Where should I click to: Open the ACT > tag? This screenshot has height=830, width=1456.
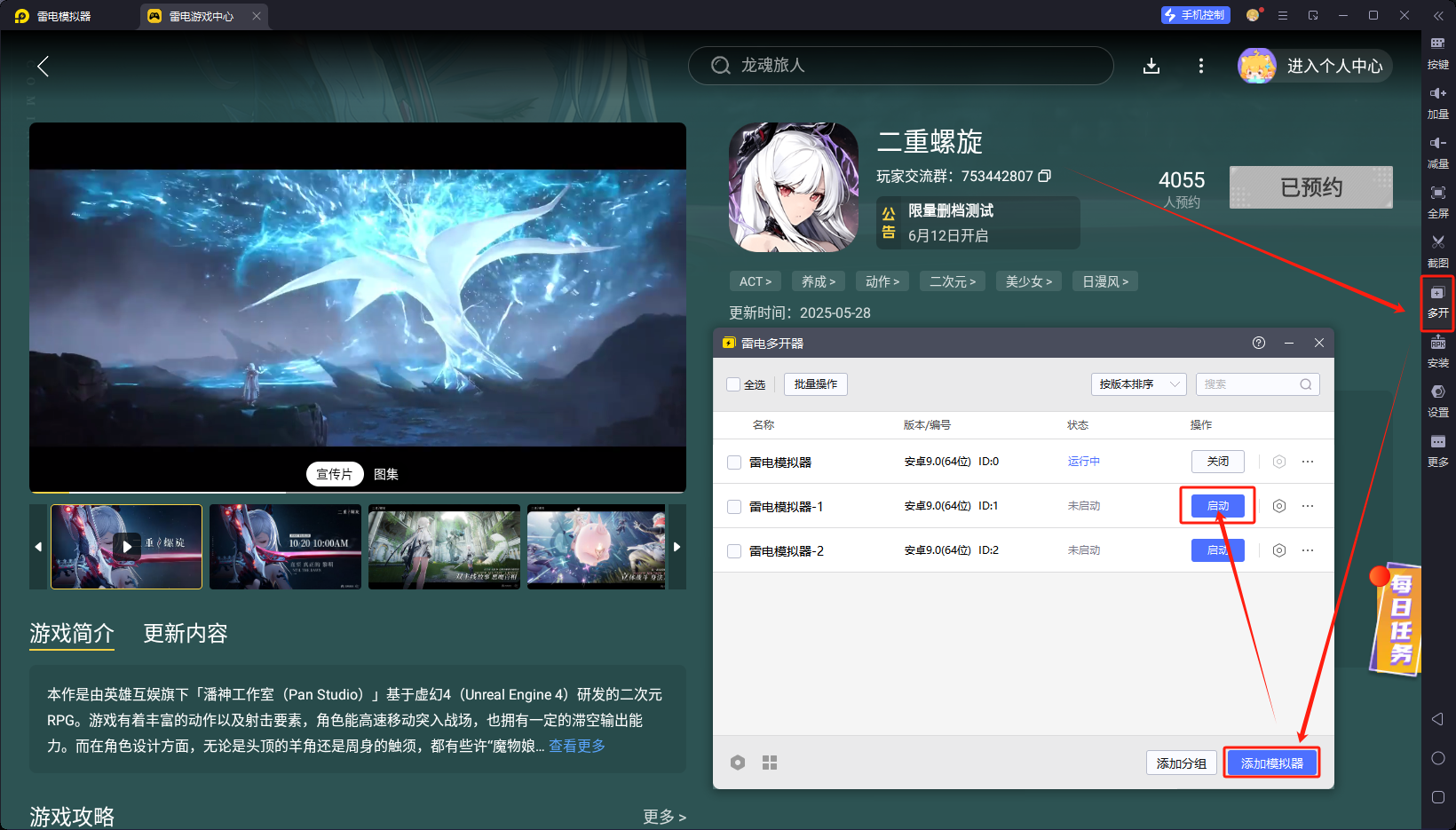pos(756,281)
